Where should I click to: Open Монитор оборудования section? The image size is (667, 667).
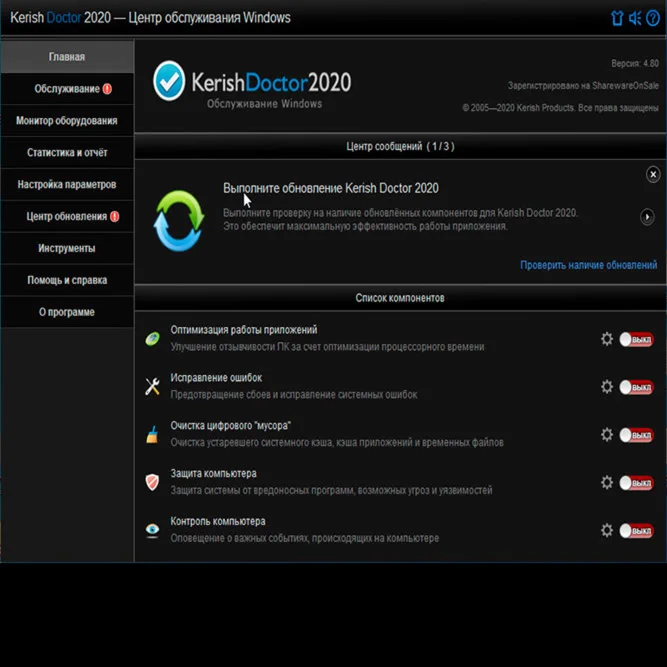[67, 121]
